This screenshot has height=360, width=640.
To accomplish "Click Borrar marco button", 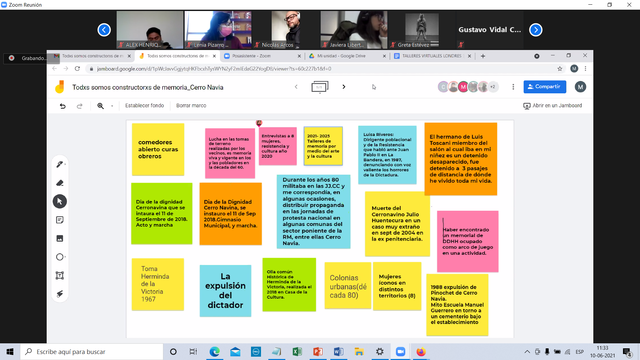I will tap(191, 105).
